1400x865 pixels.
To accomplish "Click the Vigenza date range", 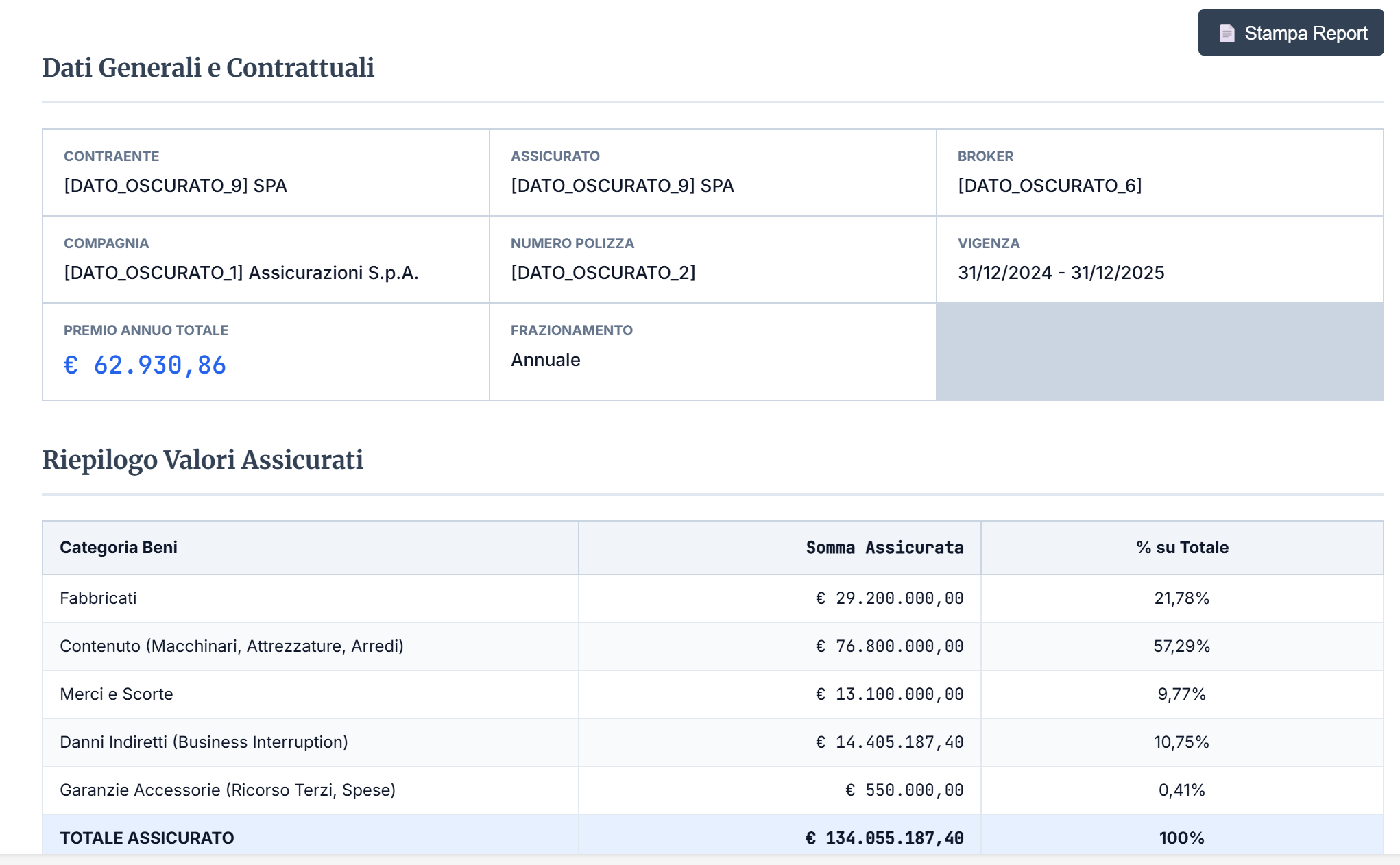I will click(x=1061, y=273).
